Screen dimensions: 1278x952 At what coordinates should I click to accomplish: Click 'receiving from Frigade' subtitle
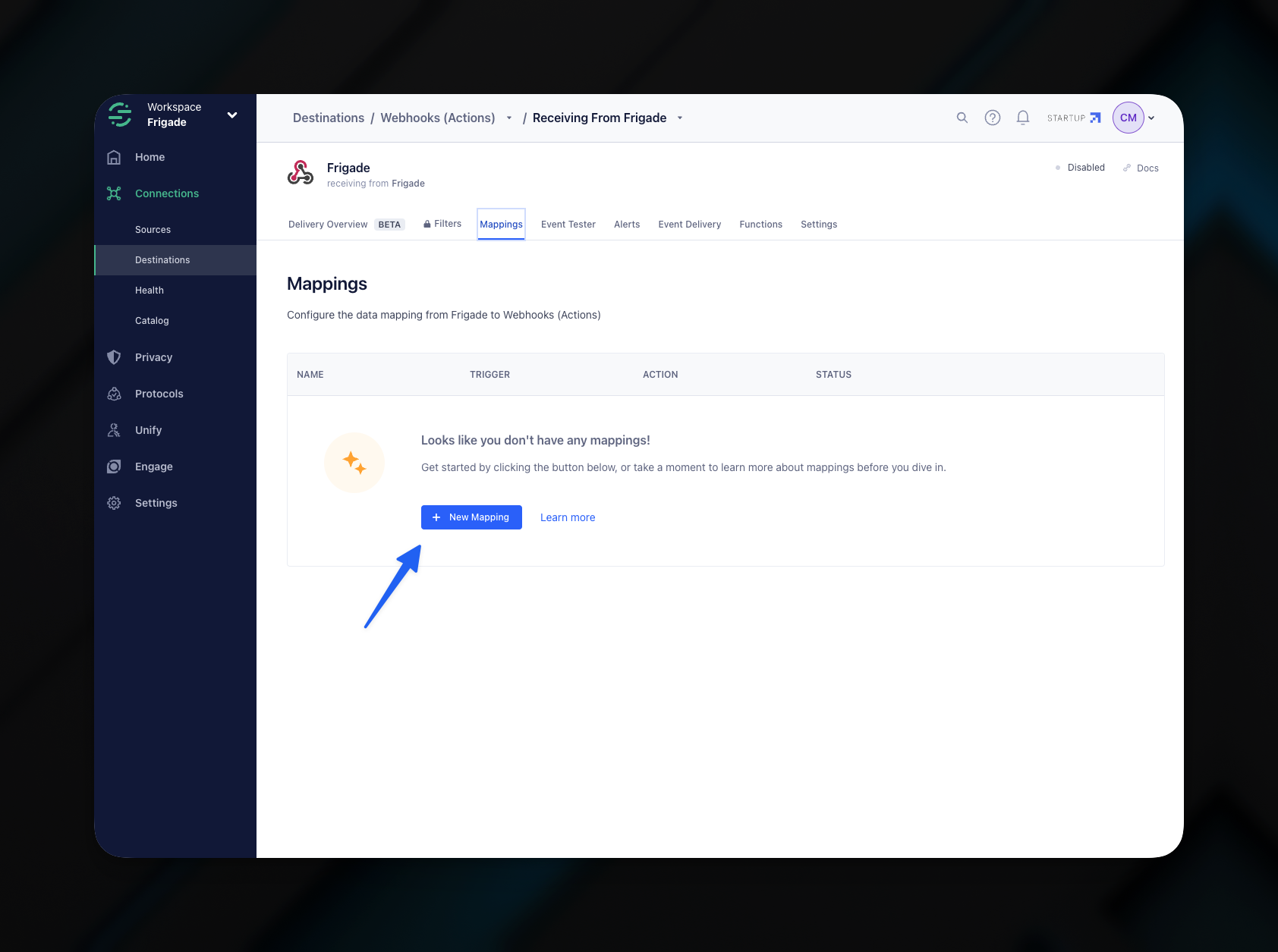tap(376, 184)
